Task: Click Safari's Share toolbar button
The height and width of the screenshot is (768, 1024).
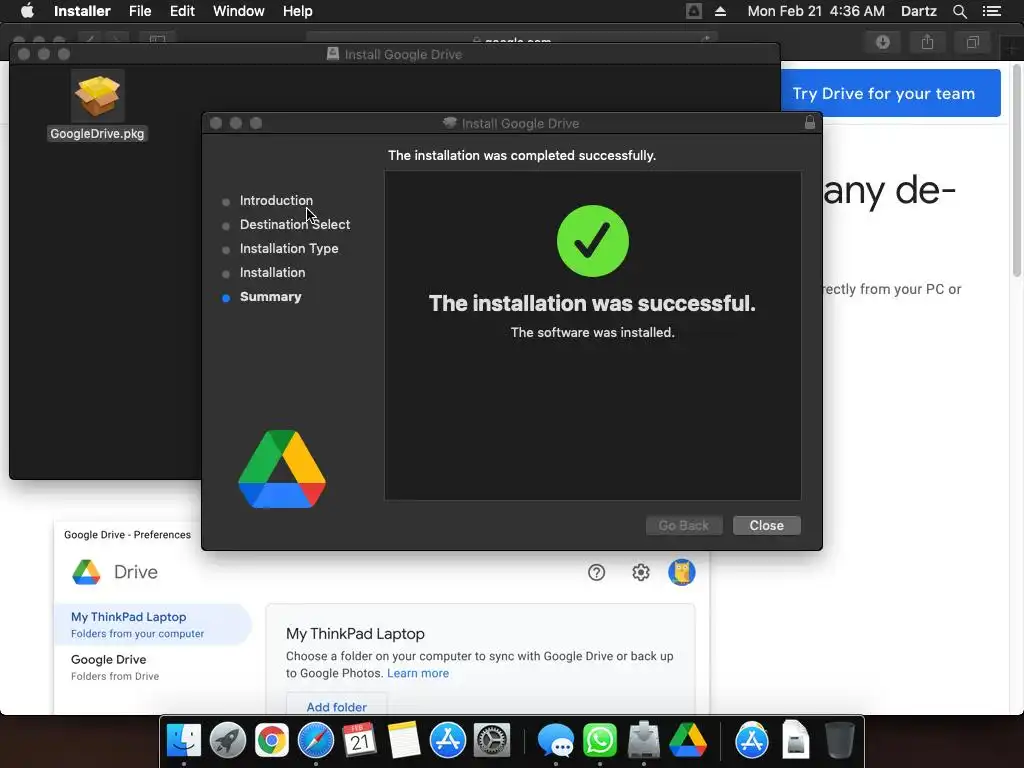Action: (x=927, y=42)
